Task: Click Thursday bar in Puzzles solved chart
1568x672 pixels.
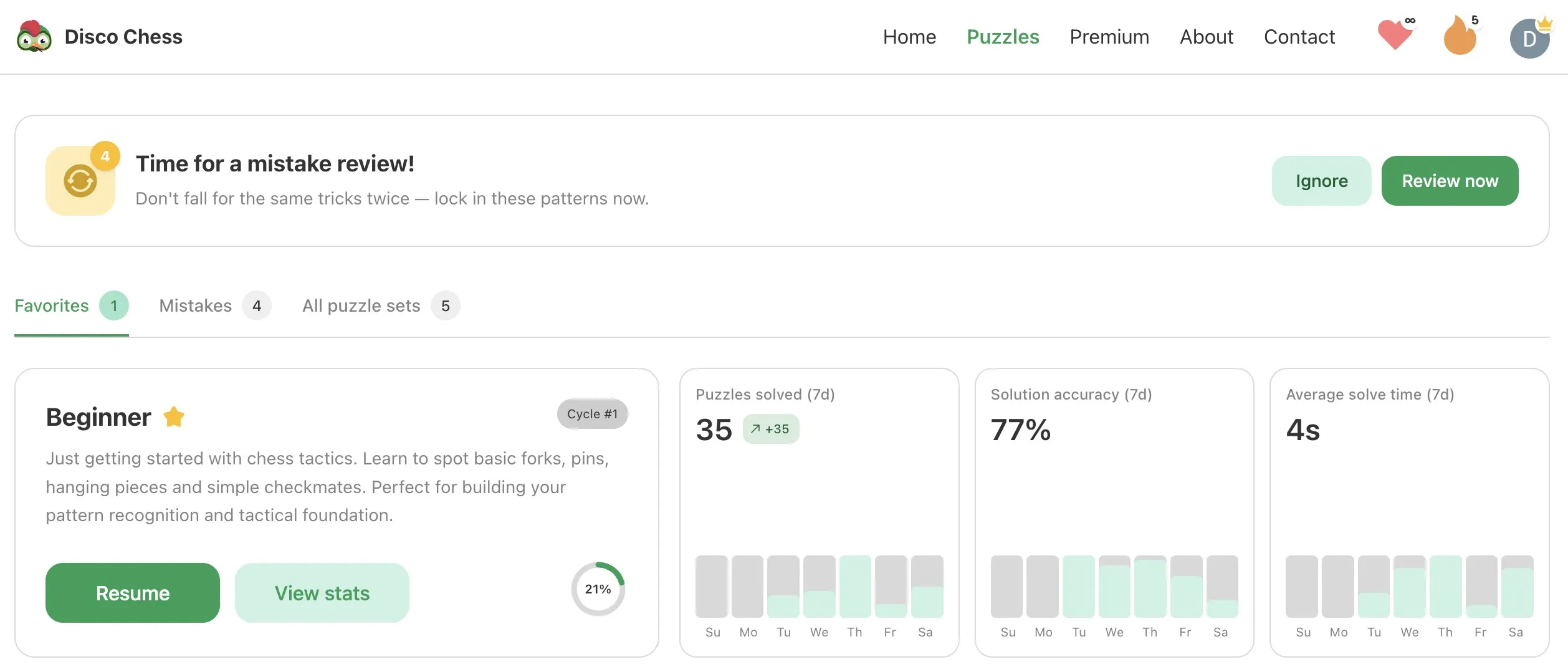Action: [854, 586]
